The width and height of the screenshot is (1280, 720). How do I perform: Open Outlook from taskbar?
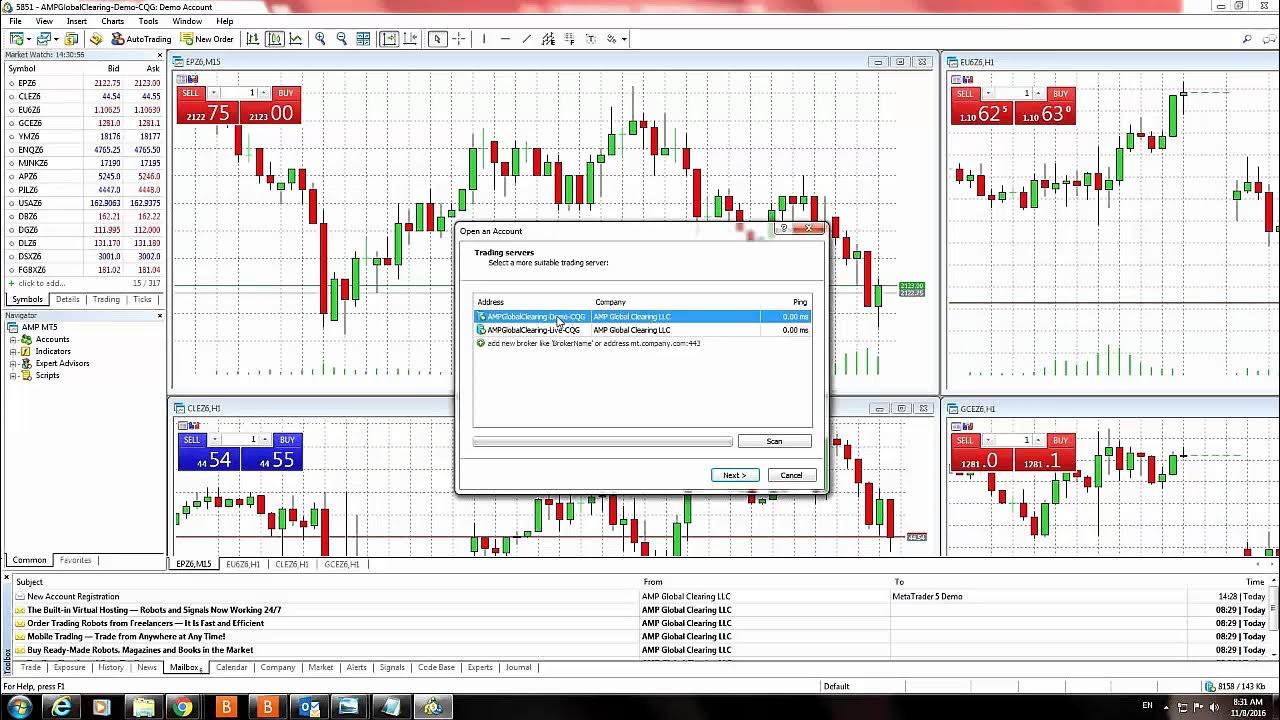point(309,707)
